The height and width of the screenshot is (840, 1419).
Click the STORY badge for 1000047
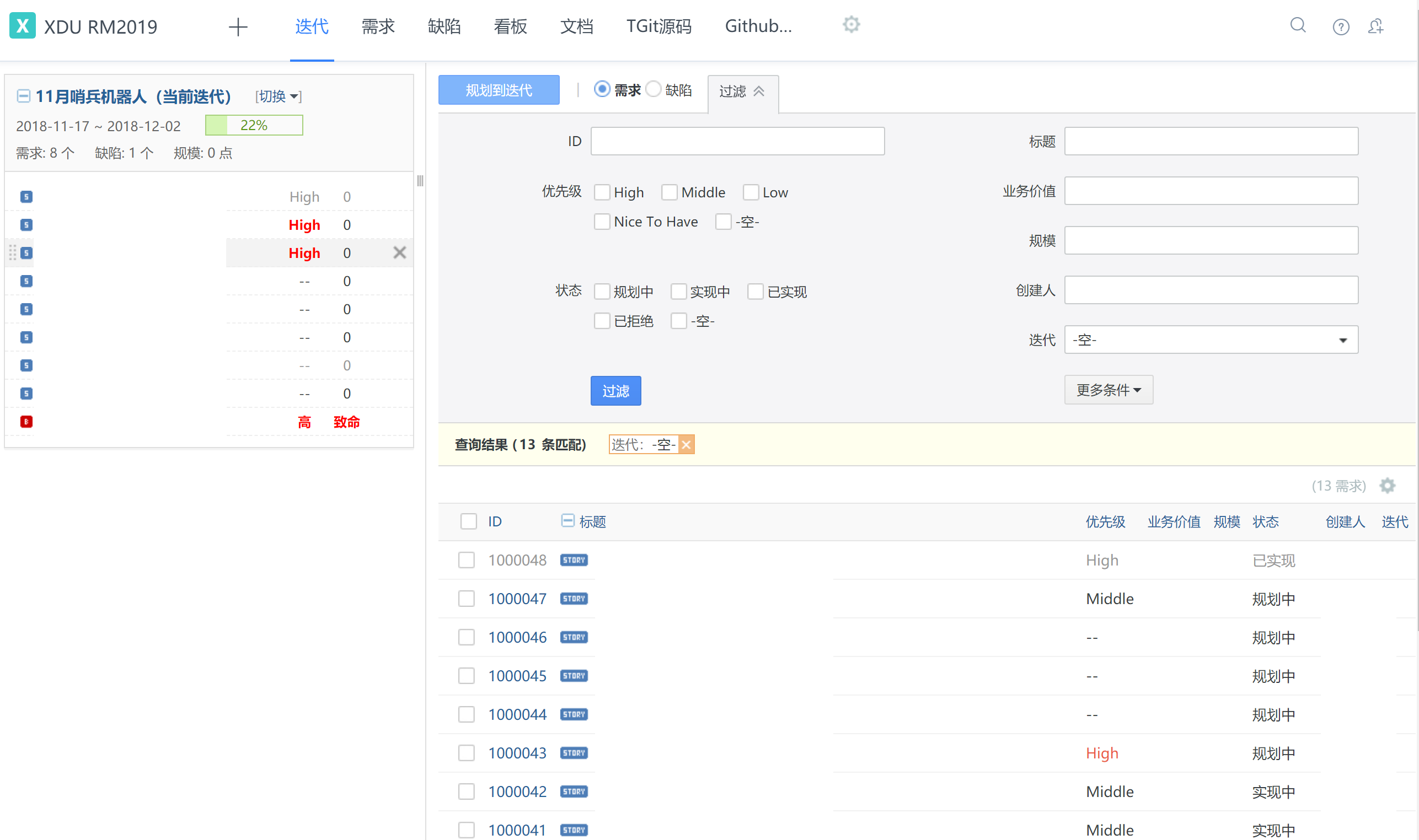[x=574, y=598]
